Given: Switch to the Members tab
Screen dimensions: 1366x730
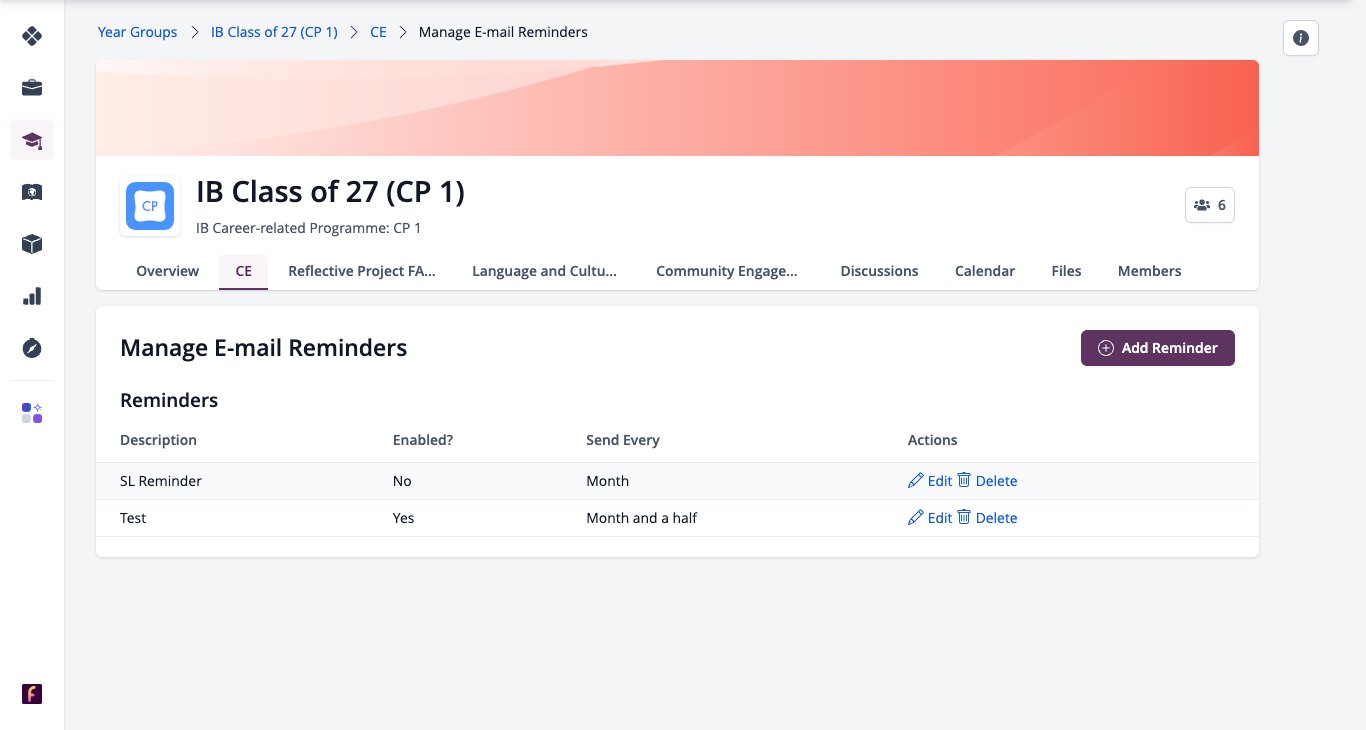Looking at the screenshot, I should [x=1149, y=271].
